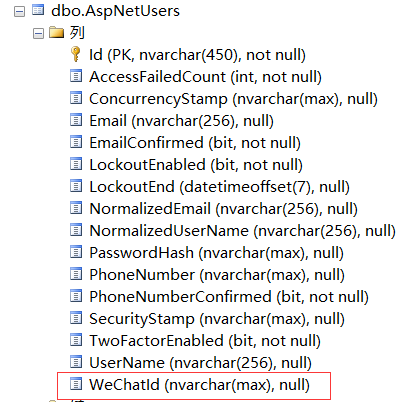The width and height of the screenshot is (401, 402).
Task: Select the NormalizedUserName column entry
Action: pyautogui.click(x=242, y=231)
